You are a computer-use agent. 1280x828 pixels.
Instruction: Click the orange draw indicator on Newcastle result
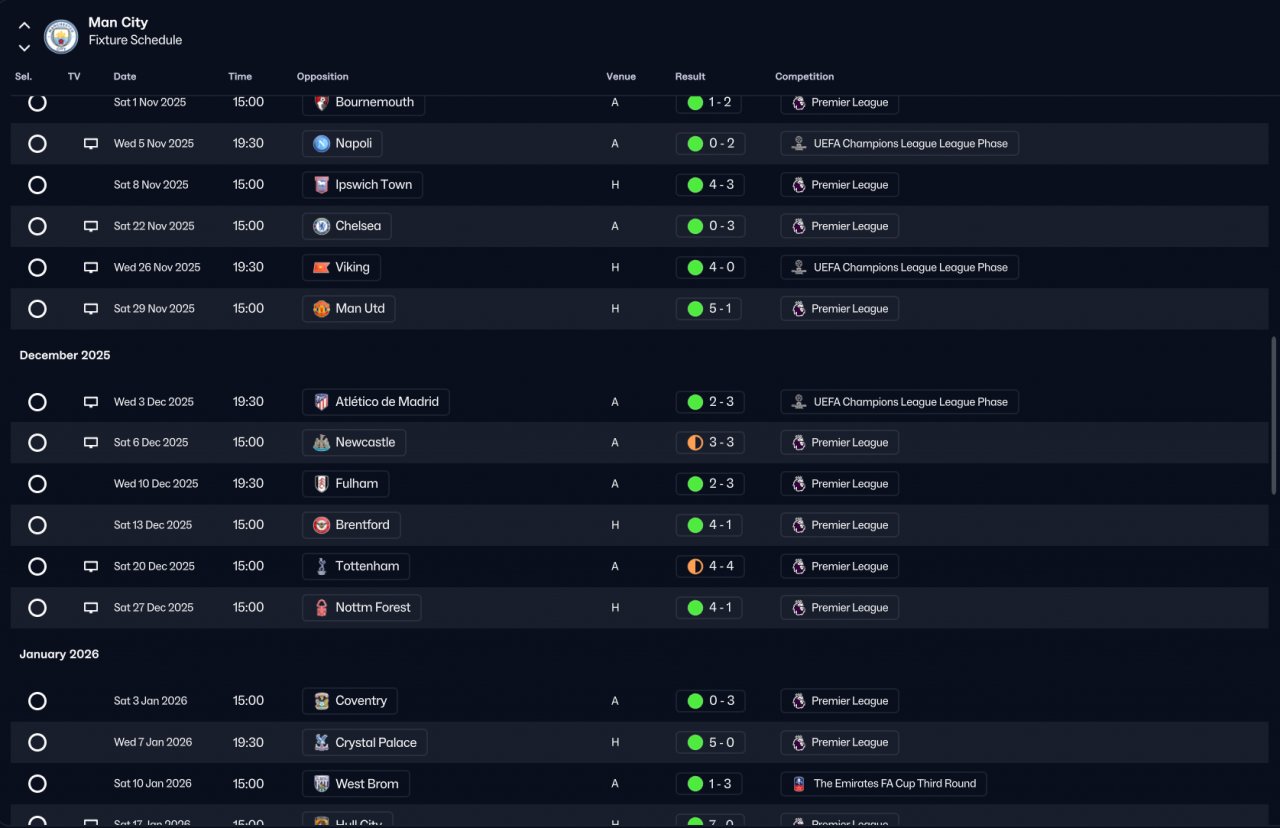tap(695, 443)
